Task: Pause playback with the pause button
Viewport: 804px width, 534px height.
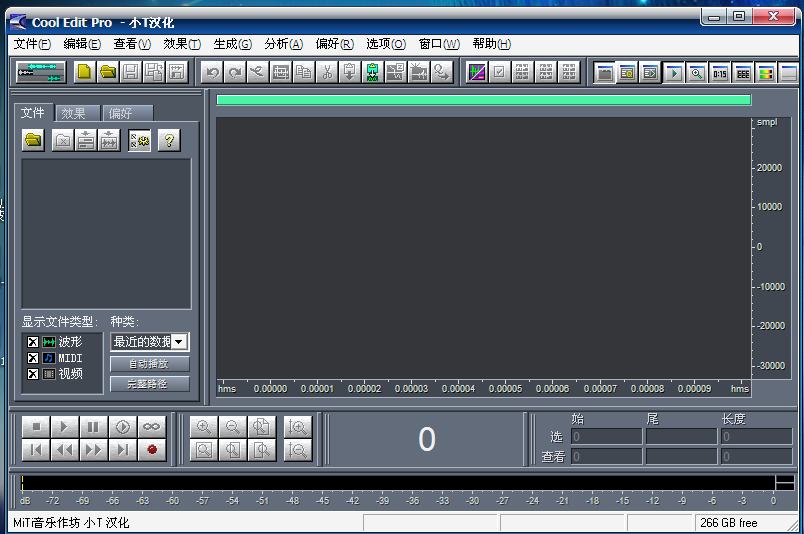Action: (93, 427)
